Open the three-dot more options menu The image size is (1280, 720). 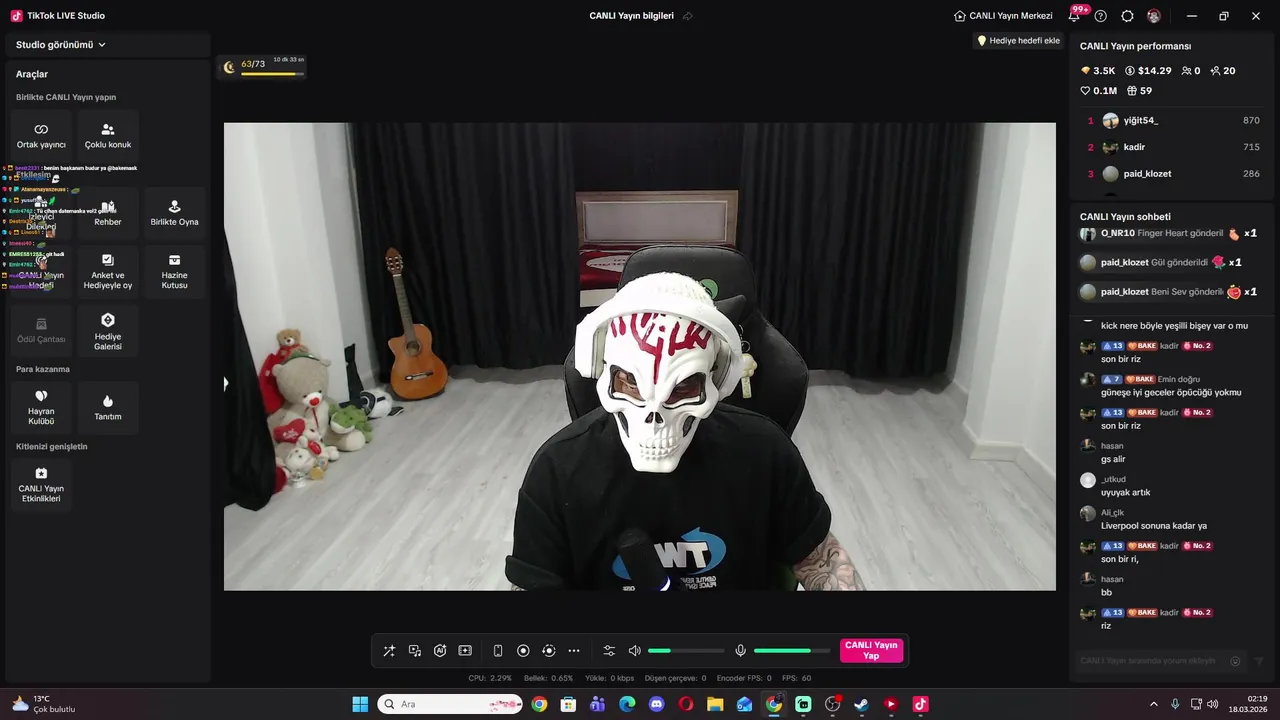click(574, 651)
